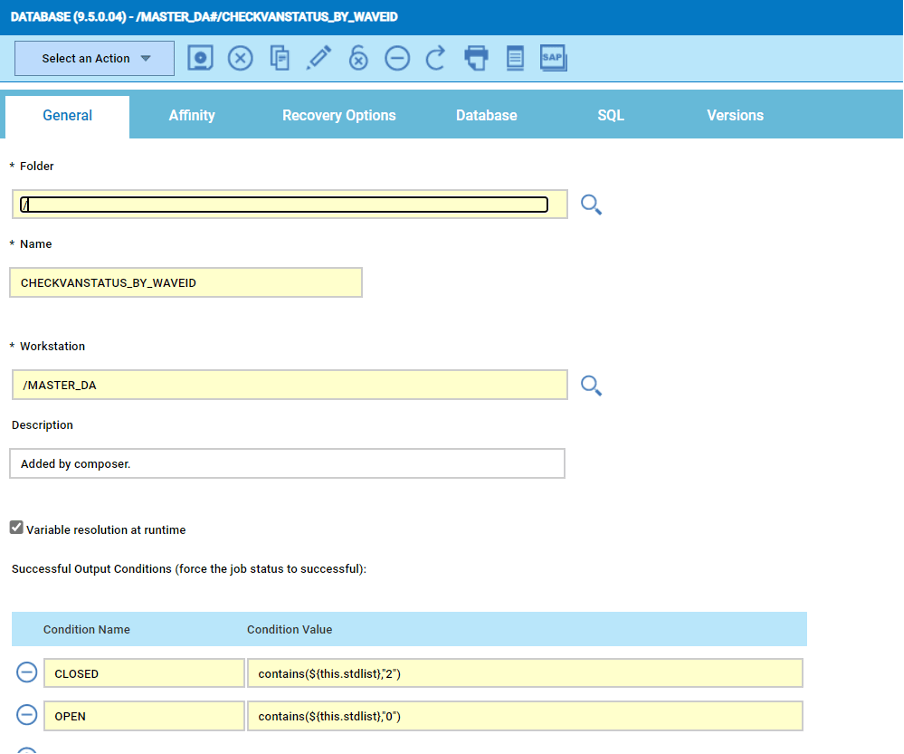Image resolution: width=904 pixels, height=754 pixels.
Task: Click the refresh arrow icon
Action: tap(435, 58)
